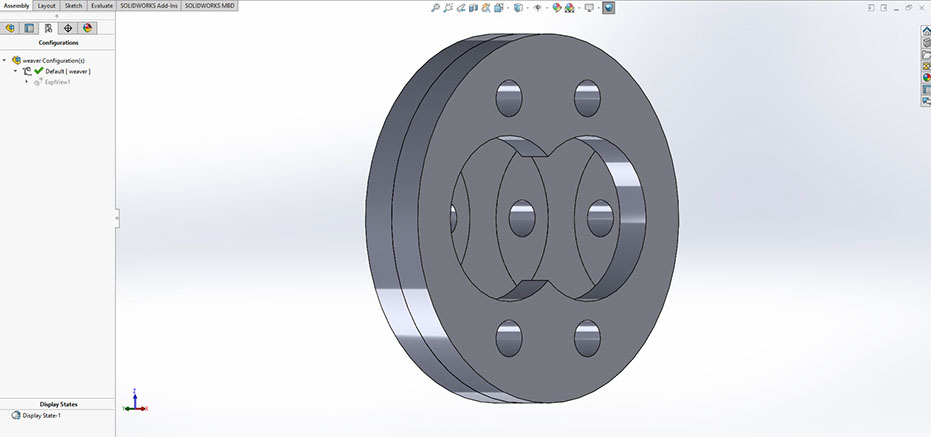
Task: Open the Edit Appearance icon in view toolbar
Action: pyautogui.click(x=556, y=7)
